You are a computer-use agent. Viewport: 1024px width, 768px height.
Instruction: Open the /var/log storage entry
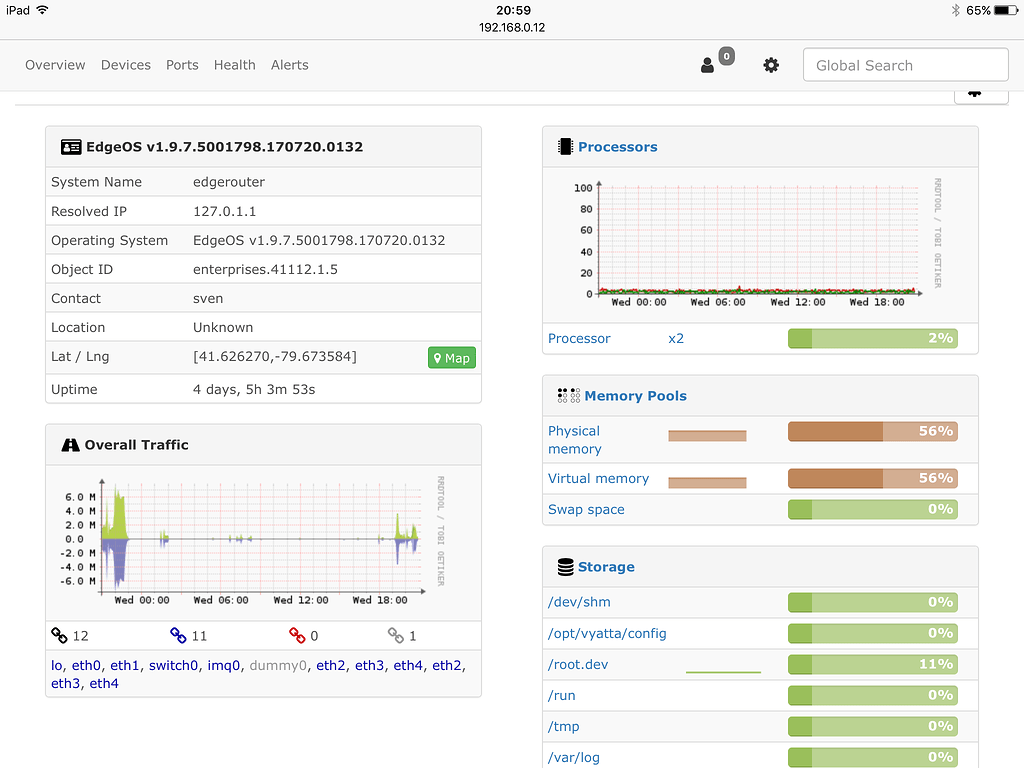click(574, 757)
